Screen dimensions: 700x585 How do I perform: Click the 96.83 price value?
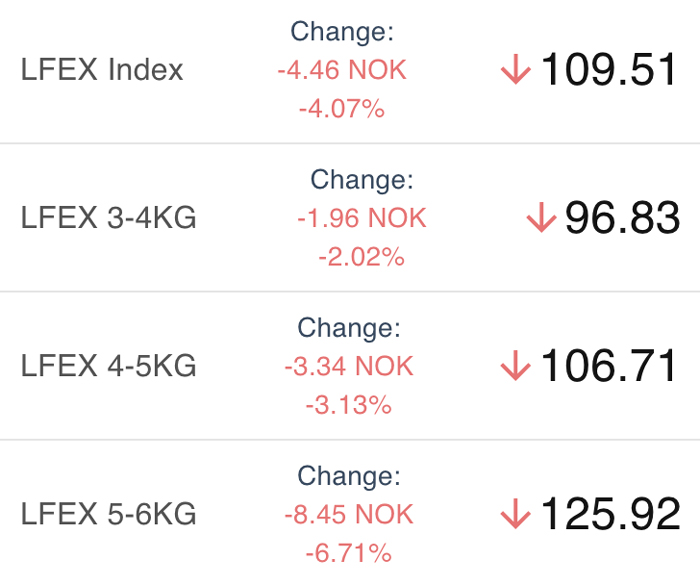622,217
